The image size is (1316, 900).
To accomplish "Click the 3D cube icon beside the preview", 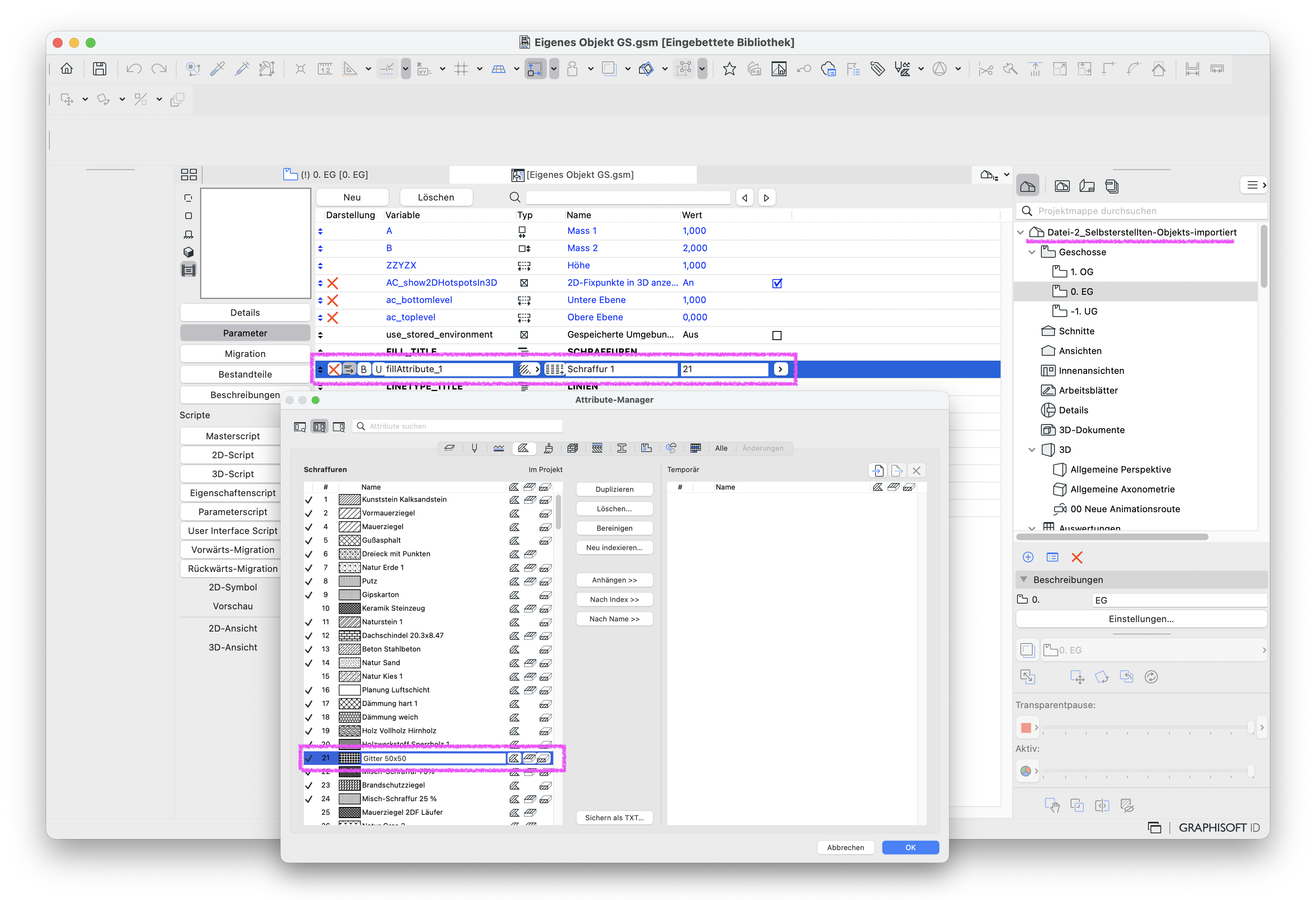I will 189,252.
